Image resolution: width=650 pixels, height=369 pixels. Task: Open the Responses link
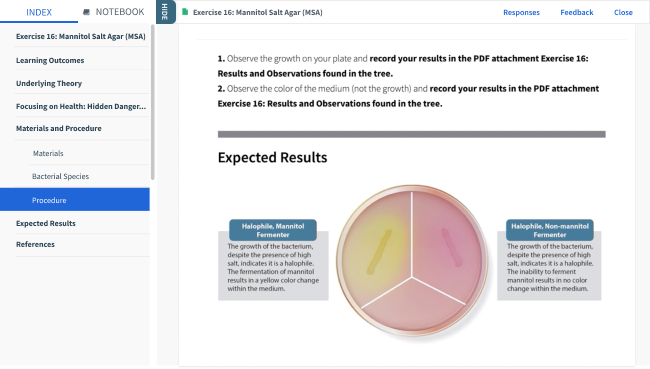click(521, 12)
